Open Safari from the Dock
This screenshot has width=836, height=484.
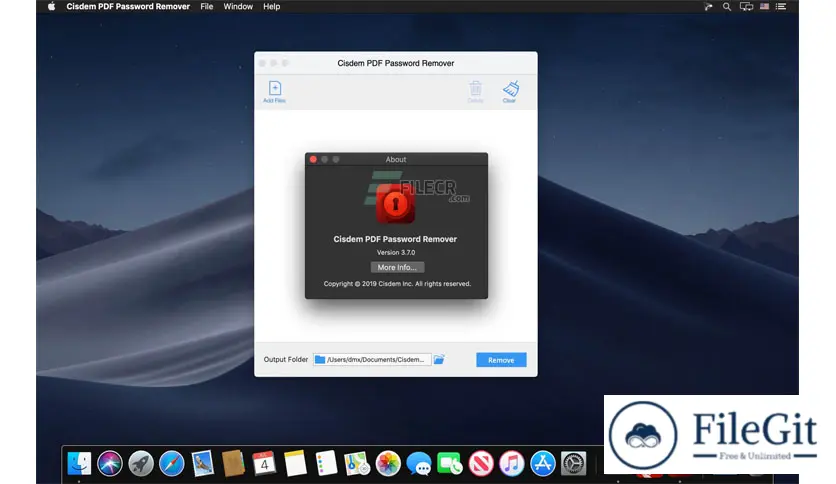[172, 463]
